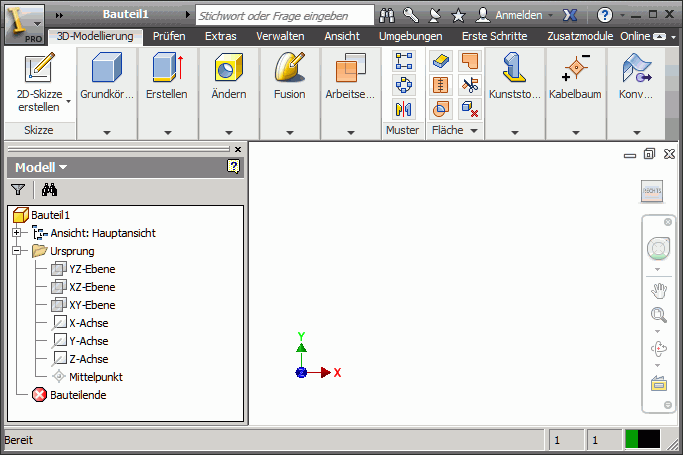683x455 pixels.
Task: Click the filter funnel icon in Modell panel
Action: point(18,189)
